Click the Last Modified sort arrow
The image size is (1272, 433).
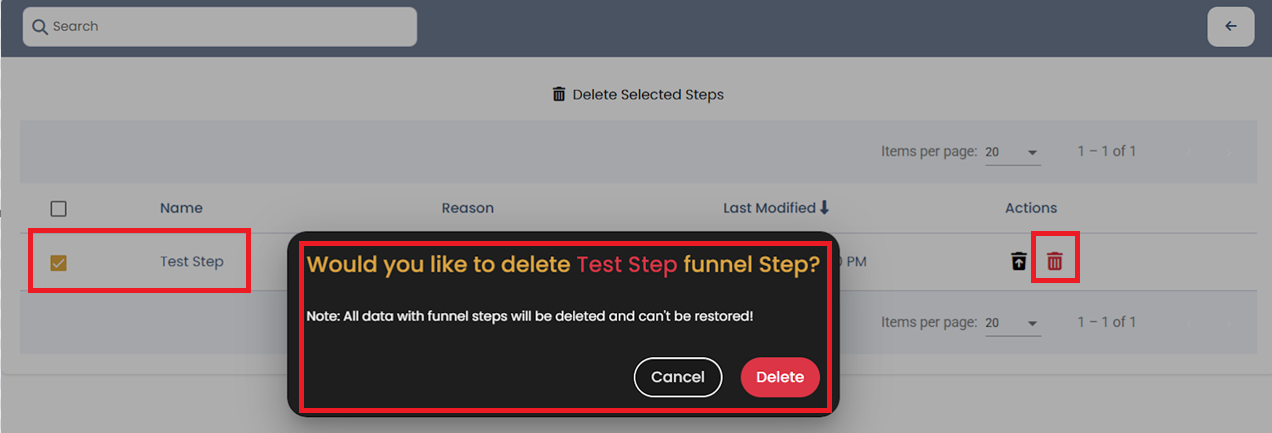[825, 208]
